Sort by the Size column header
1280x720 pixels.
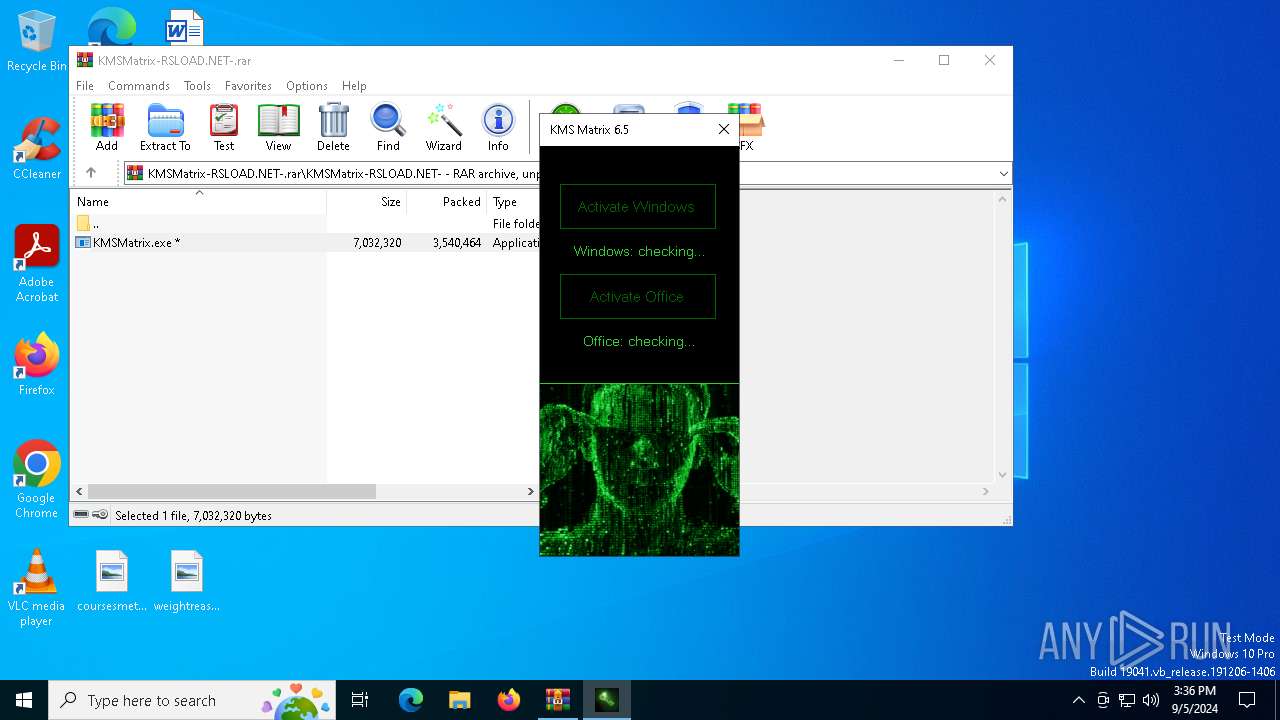click(x=367, y=202)
